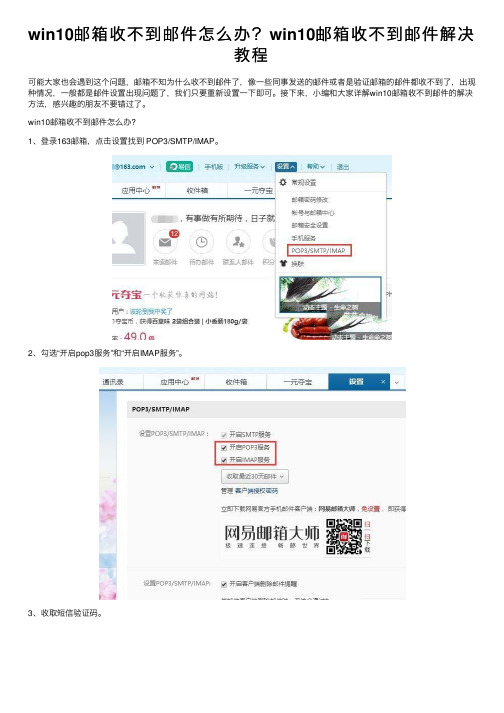Uncheck the 开启IMAP服务 checkbox
The width and height of the screenshot is (504, 713).
click(x=224, y=460)
